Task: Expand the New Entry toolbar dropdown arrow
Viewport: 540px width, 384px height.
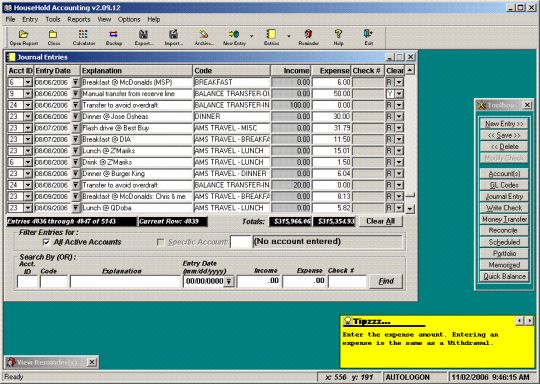Action: tap(251, 36)
